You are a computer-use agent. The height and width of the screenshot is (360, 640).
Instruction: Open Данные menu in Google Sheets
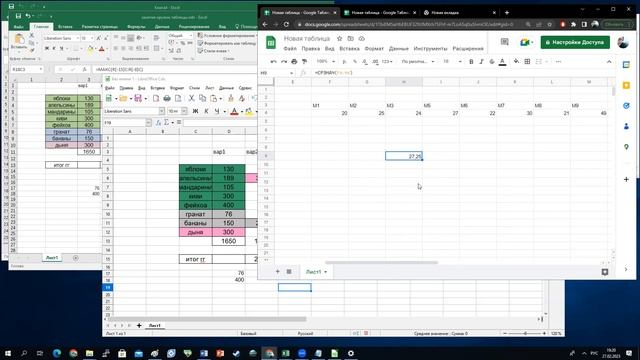coord(399,49)
